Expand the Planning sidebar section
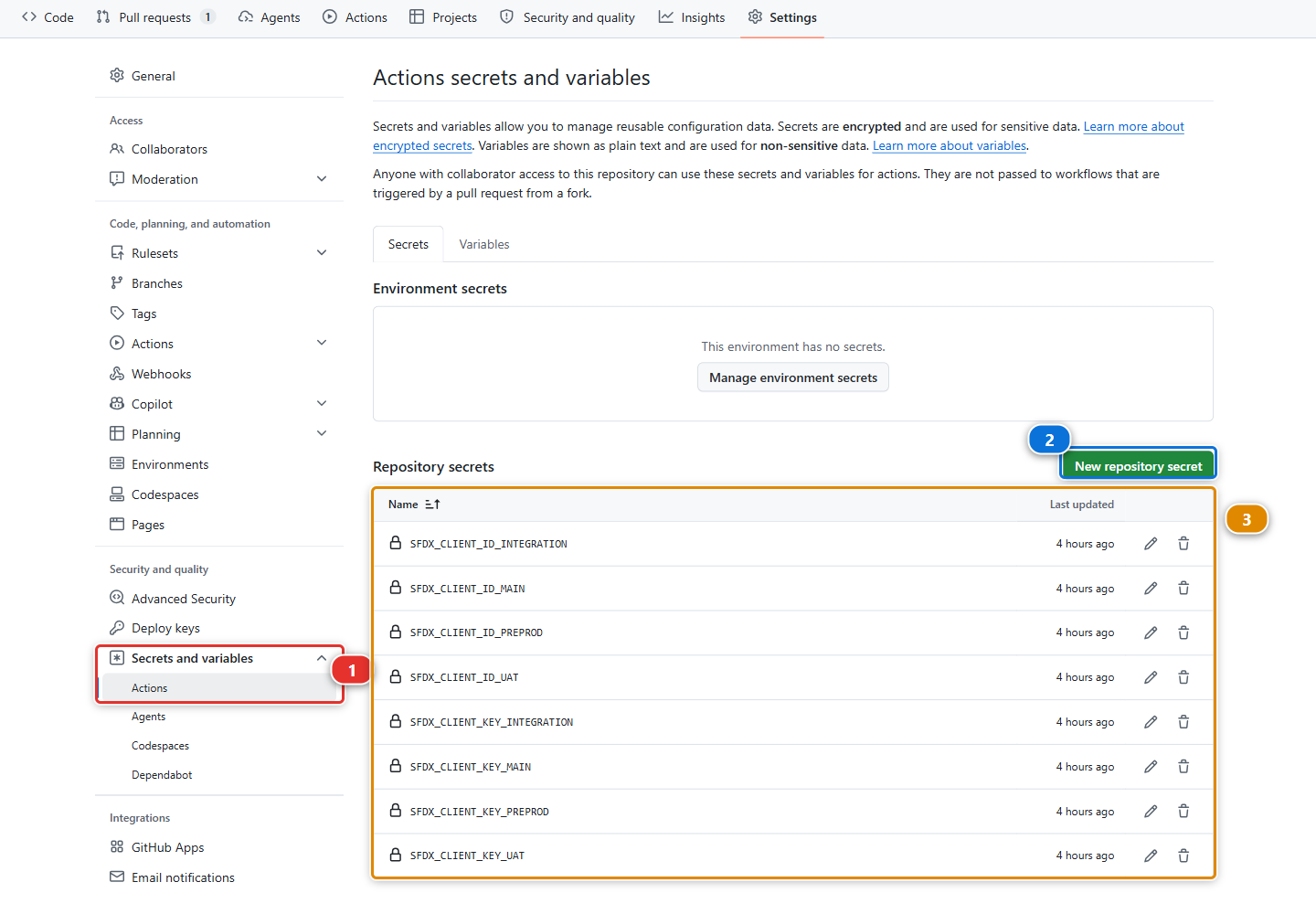 [322, 434]
